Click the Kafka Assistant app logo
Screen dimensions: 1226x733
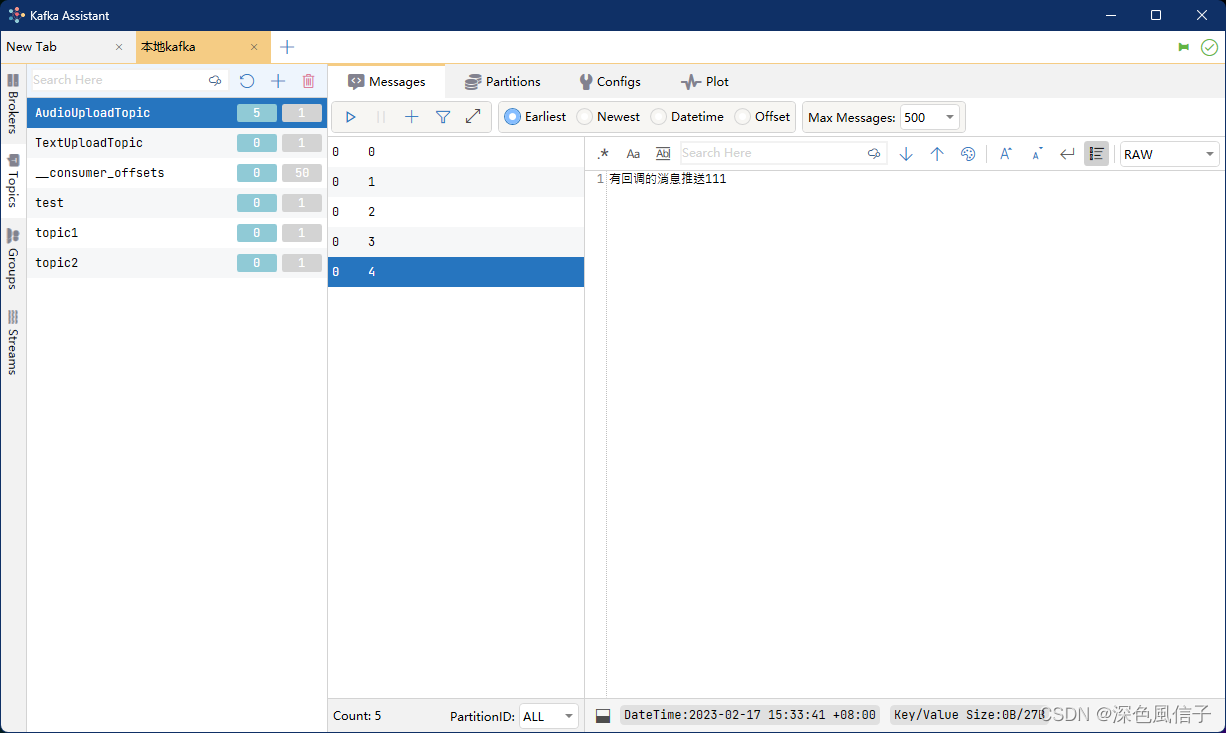17,15
